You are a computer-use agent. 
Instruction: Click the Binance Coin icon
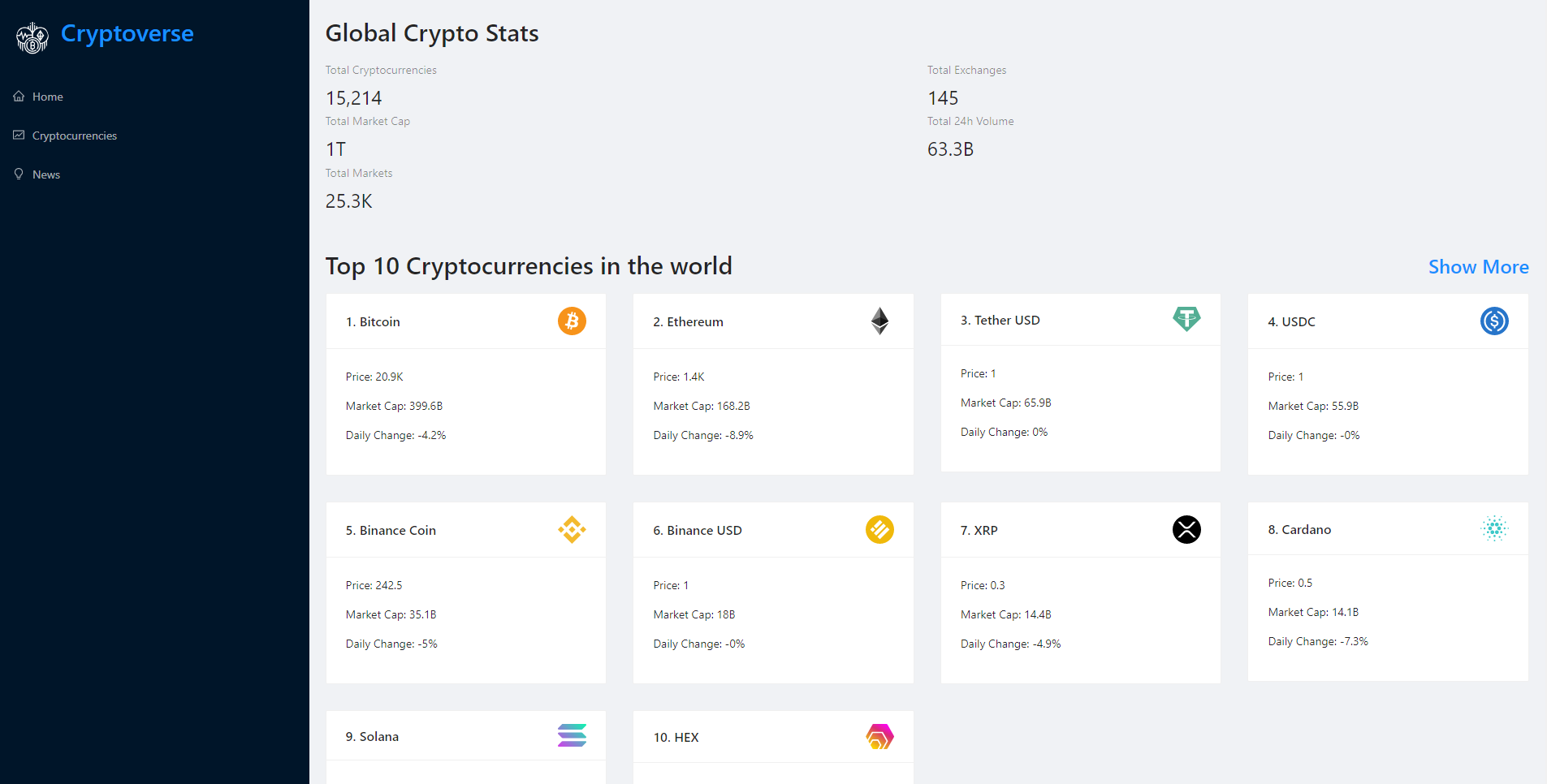(x=572, y=530)
